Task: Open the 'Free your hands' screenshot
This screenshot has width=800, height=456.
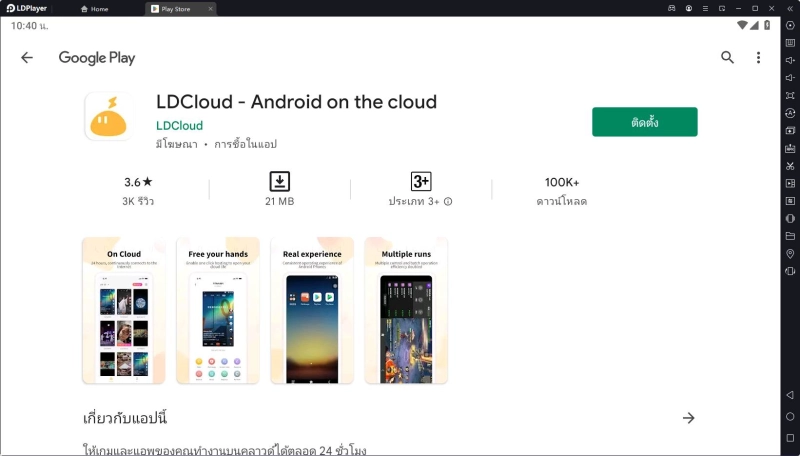Action: (x=218, y=311)
